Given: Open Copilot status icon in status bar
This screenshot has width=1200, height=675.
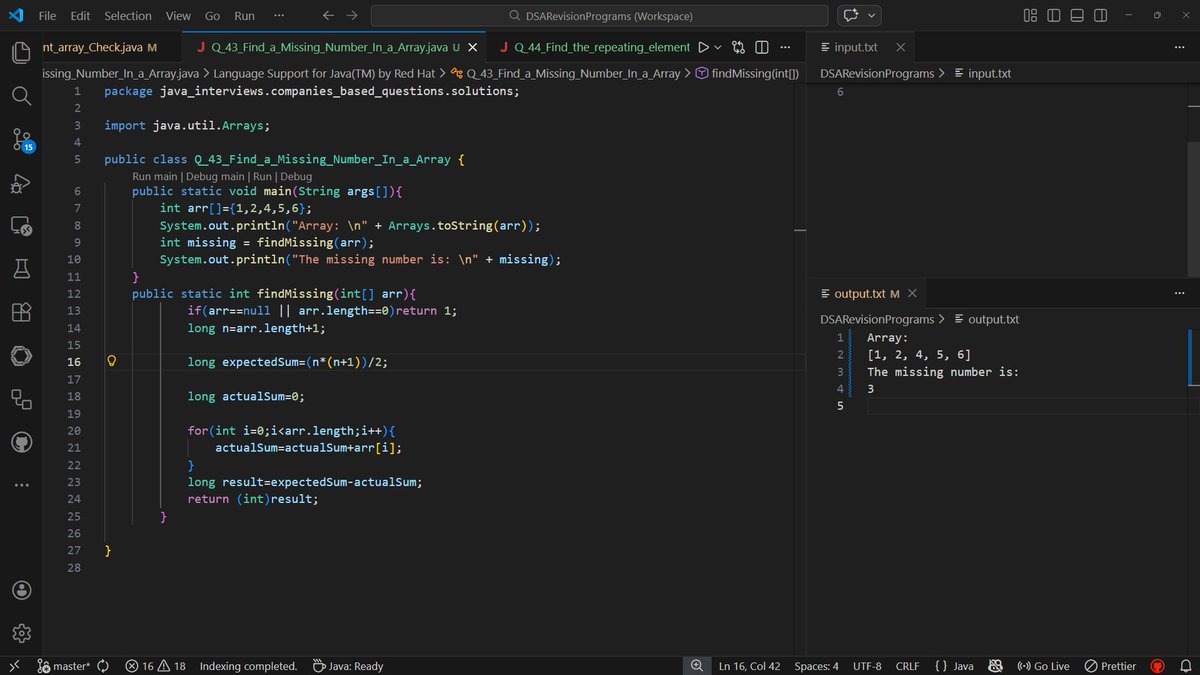Looking at the screenshot, I should [996, 666].
